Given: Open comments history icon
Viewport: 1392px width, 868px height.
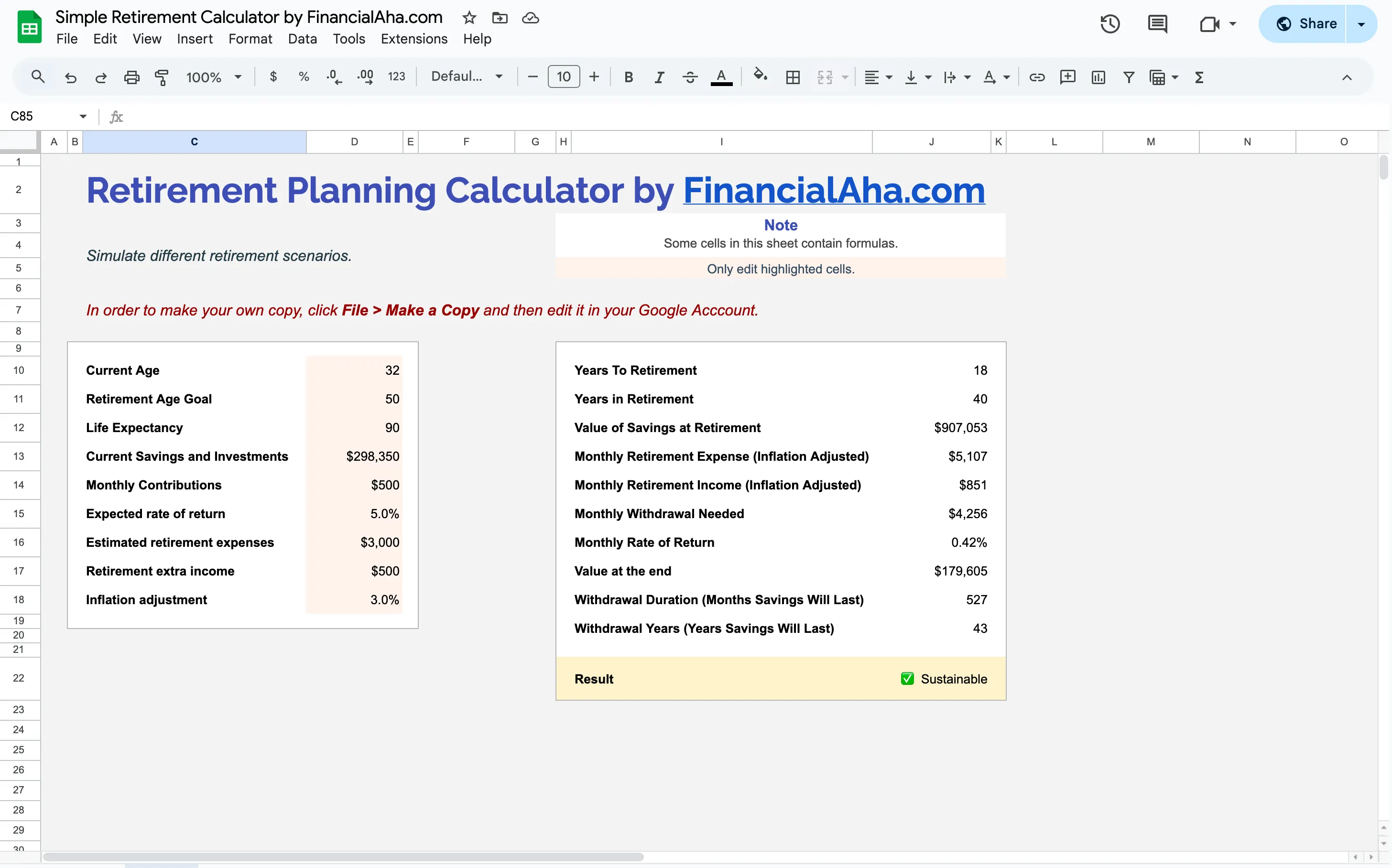Looking at the screenshot, I should coord(1157,23).
